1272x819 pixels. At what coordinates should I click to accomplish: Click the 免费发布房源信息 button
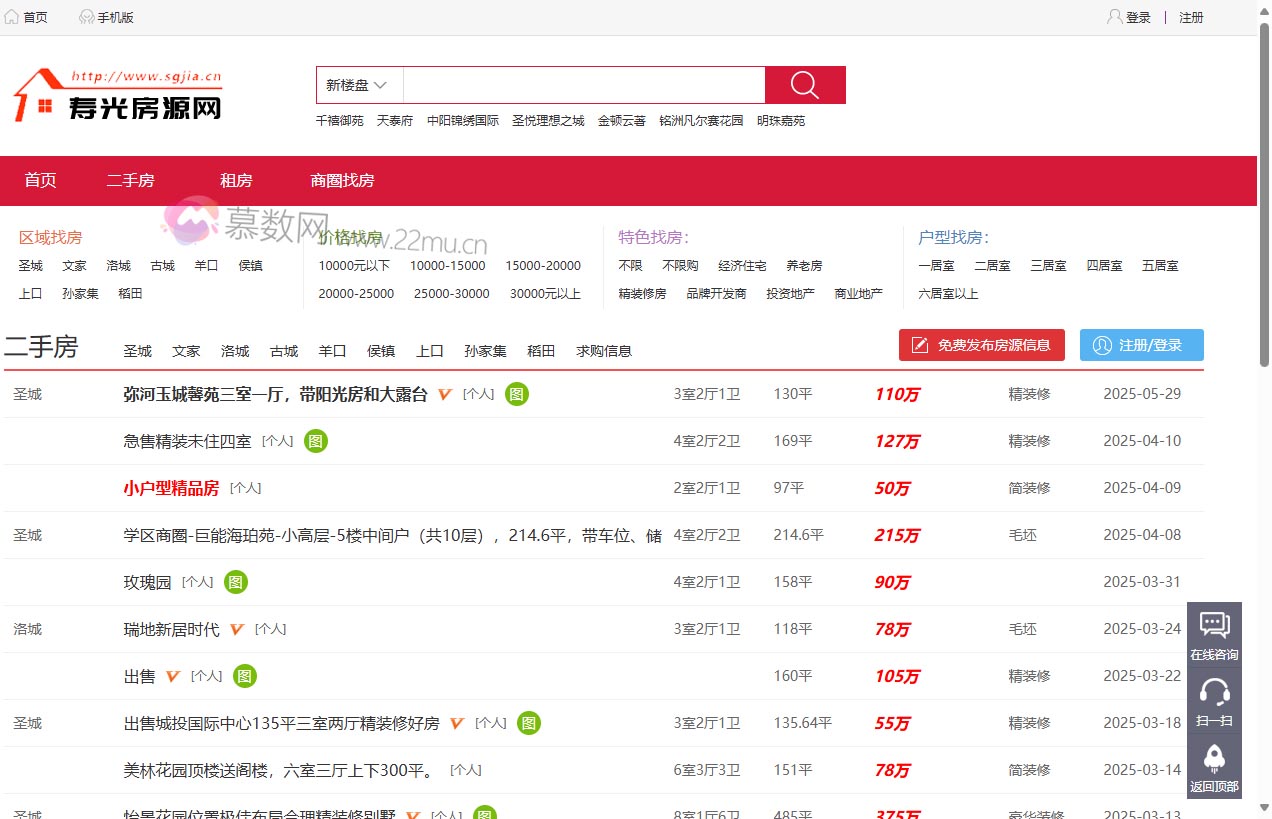(x=981, y=344)
